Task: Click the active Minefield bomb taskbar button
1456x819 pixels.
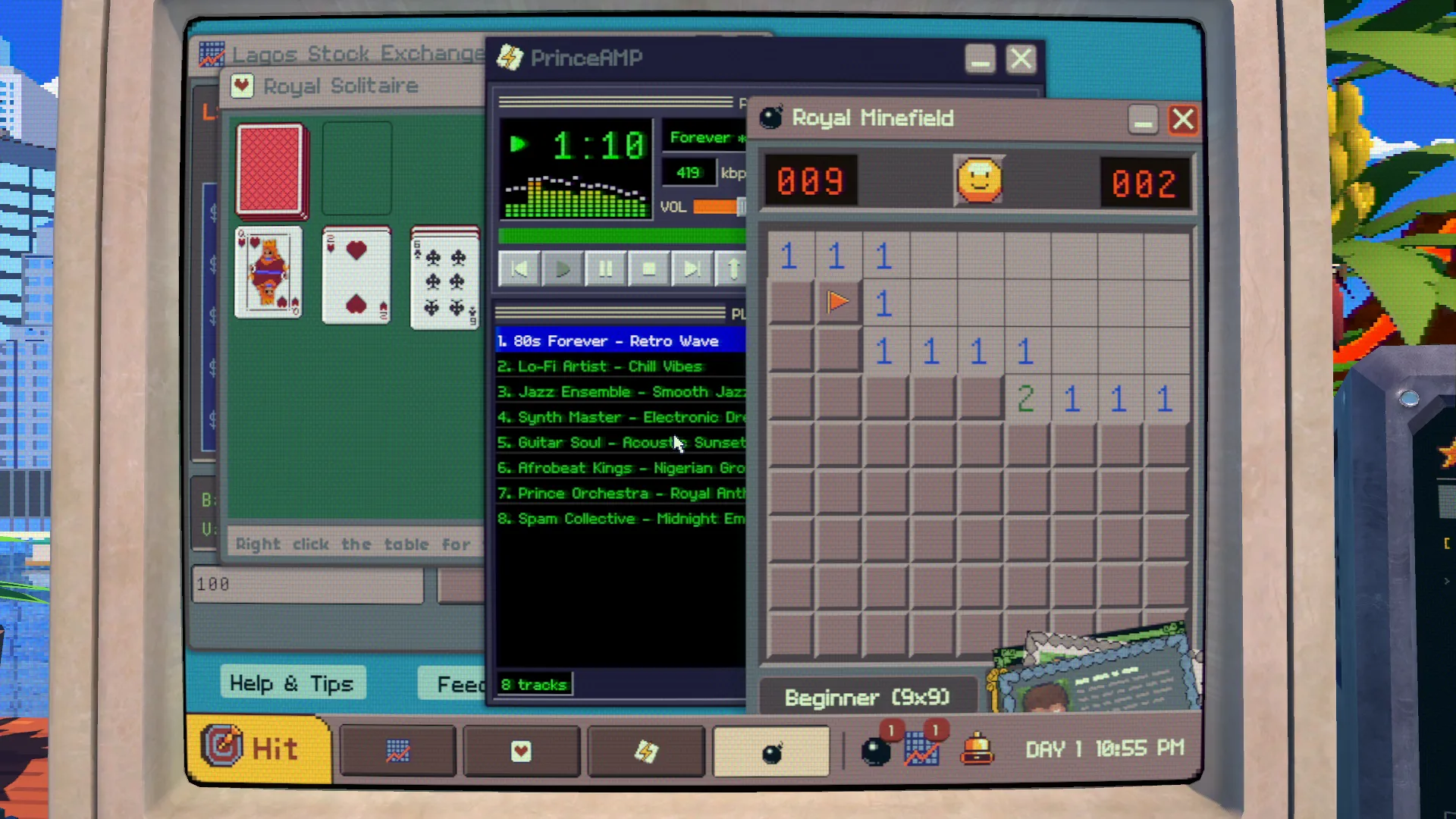Action: [x=771, y=752]
